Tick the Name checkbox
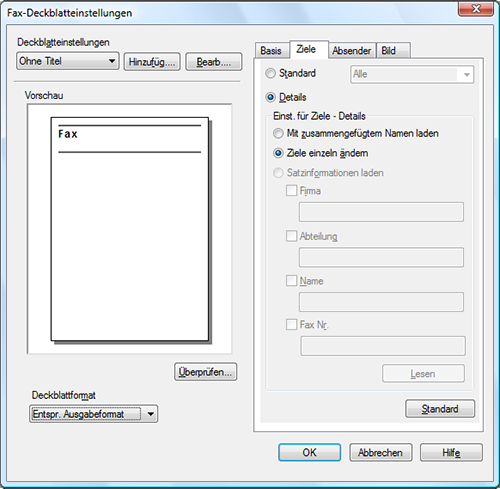 click(291, 281)
